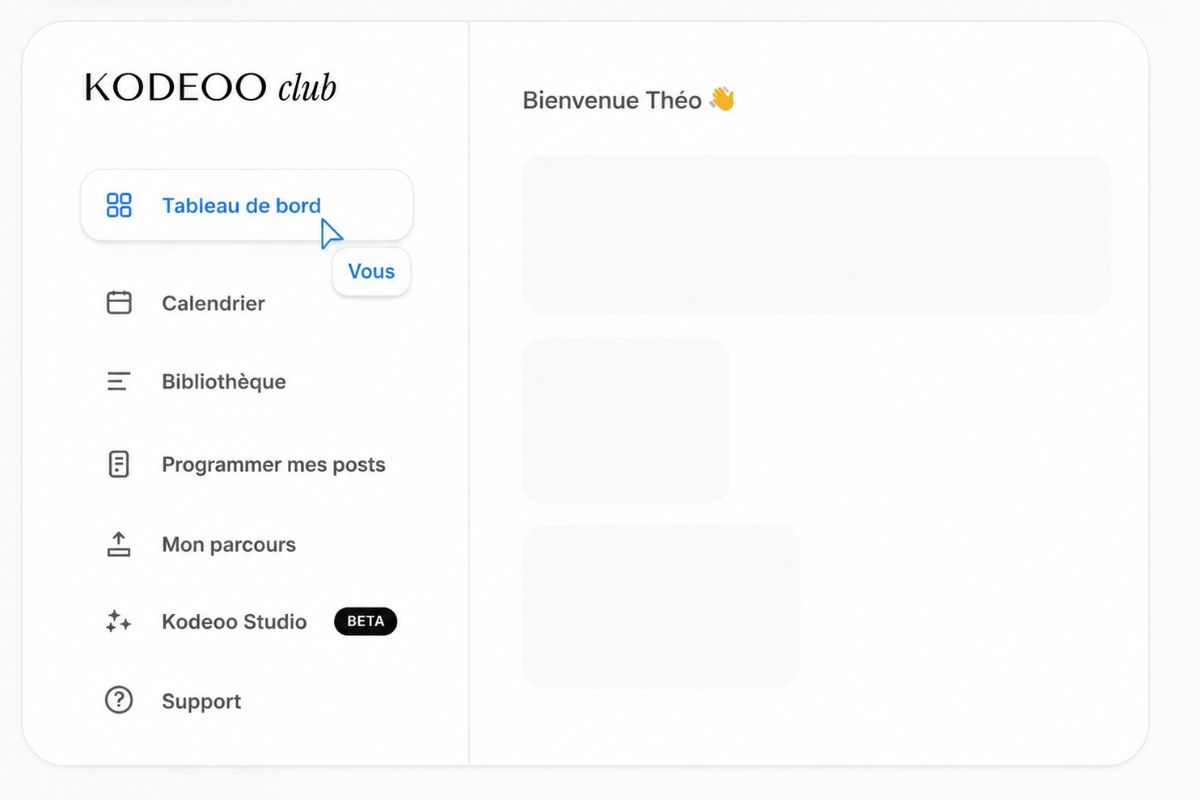Go to Bibliothèque section
Screen dimensions: 1200x800
(x=224, y=382)
